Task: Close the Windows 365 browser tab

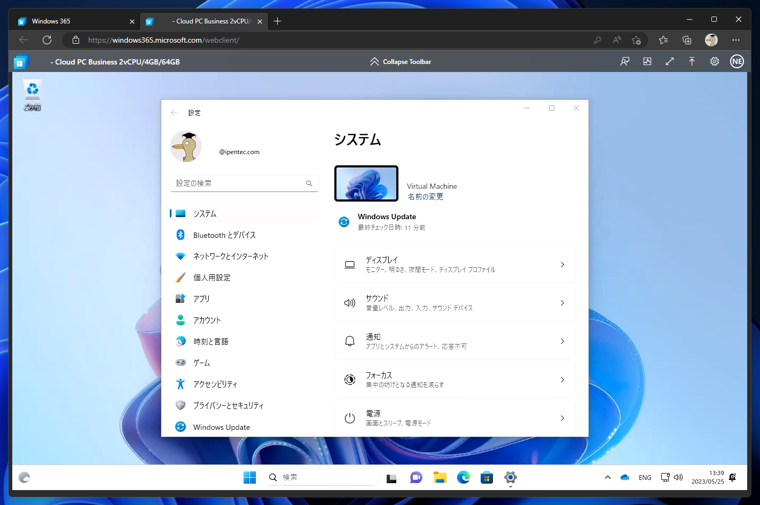Action: tap(132, 22)
